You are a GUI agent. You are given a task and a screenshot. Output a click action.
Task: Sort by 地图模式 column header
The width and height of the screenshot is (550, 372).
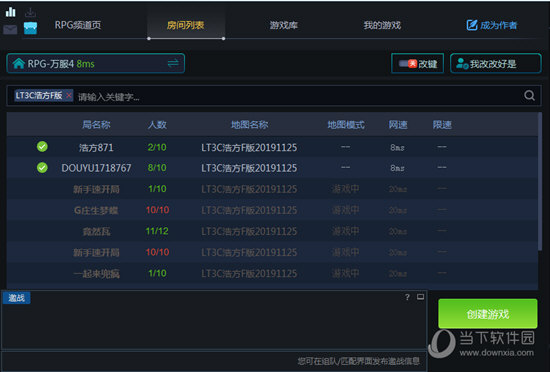tap(346, 124)
